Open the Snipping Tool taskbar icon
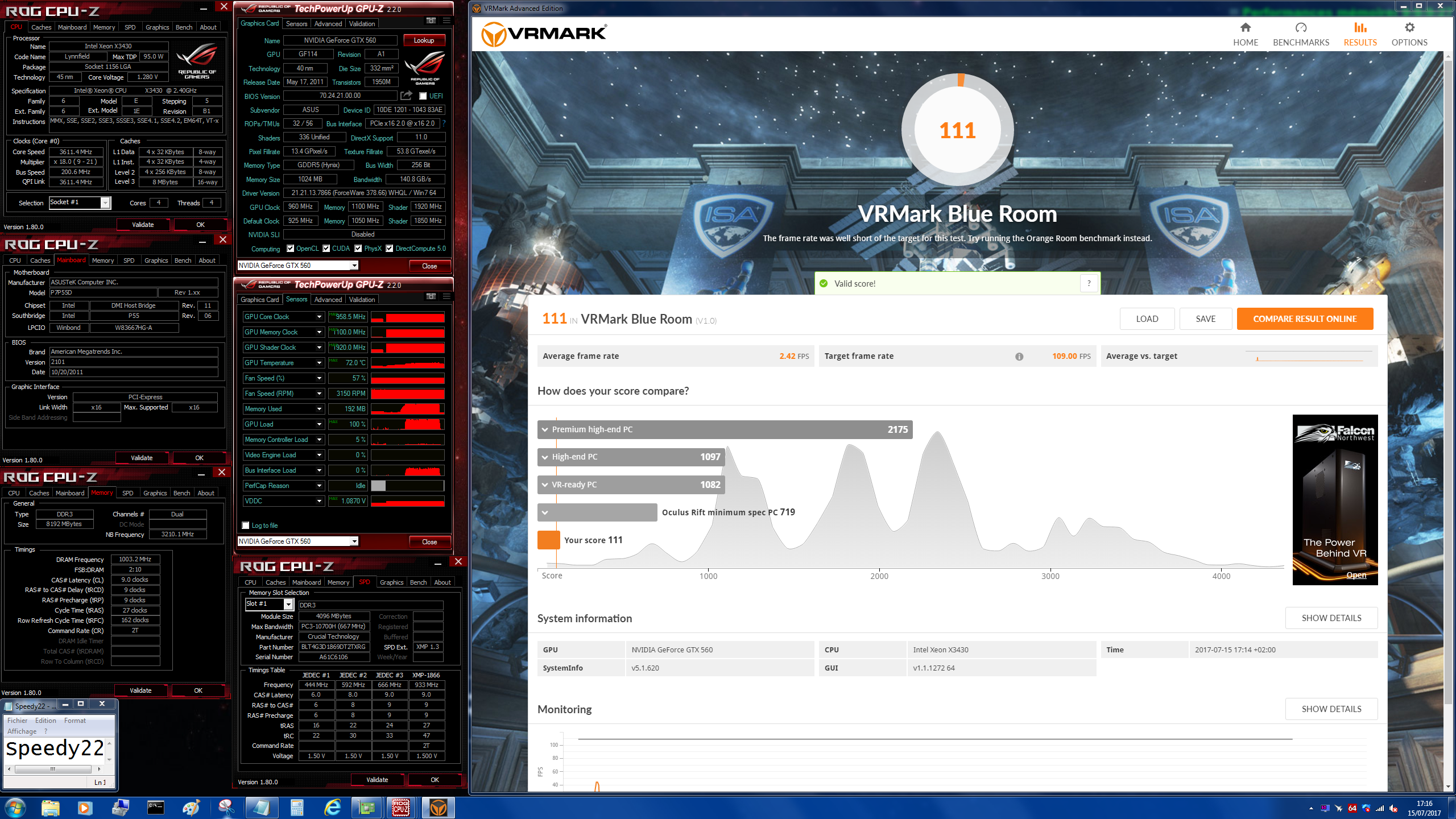Viewport: 1456px width, 819px height. click(226, 808)
